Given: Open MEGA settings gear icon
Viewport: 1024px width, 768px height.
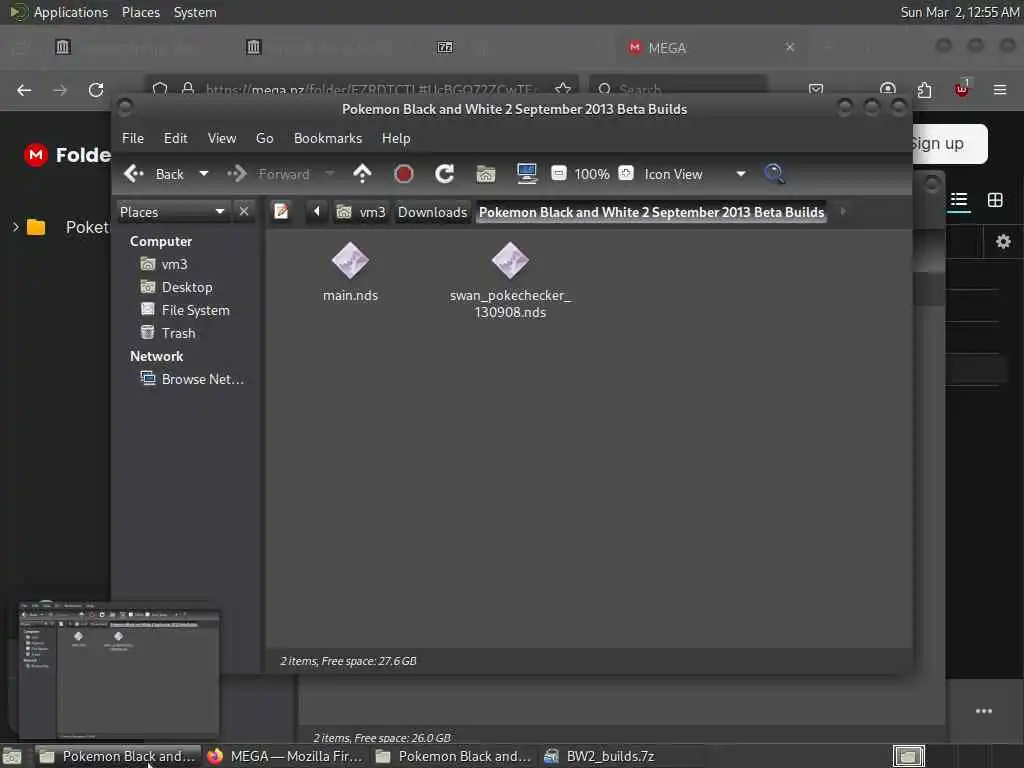Looking at the screenshot, I should click(1003, 242).
